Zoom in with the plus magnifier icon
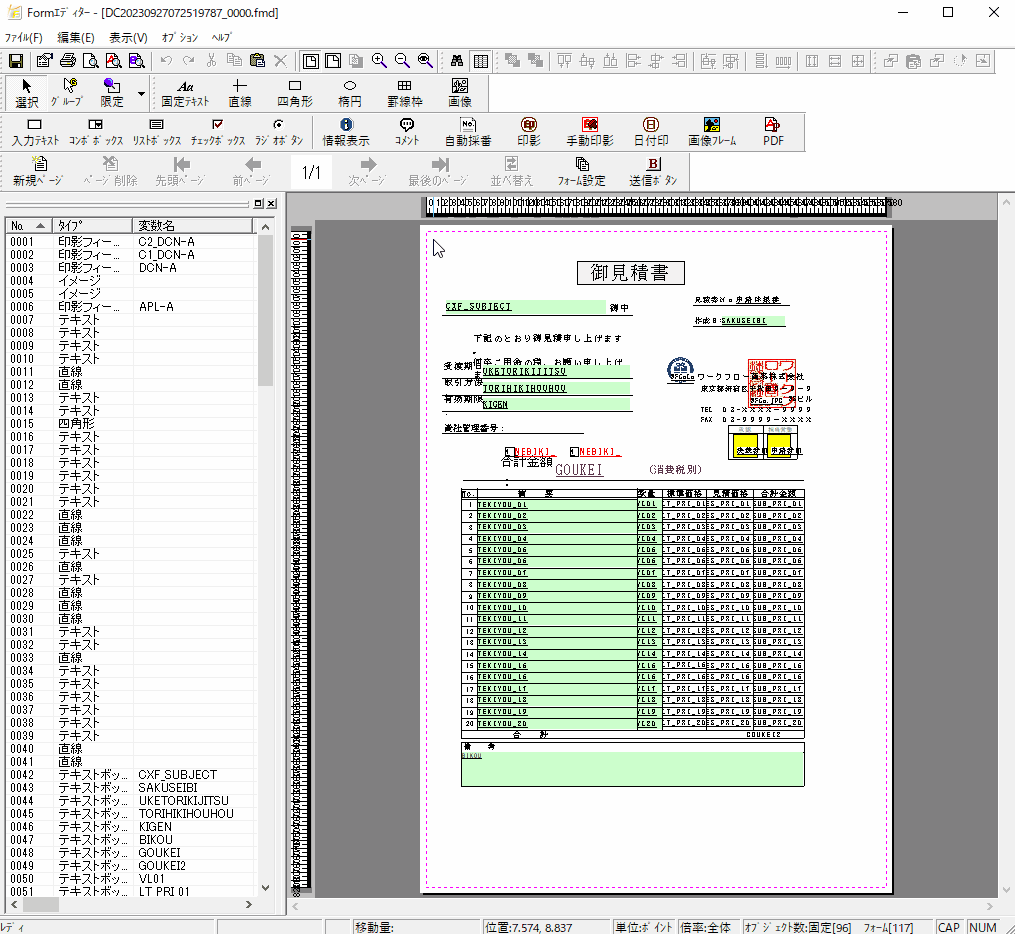This screenshot has width=1015, height=934. [379, 61]
